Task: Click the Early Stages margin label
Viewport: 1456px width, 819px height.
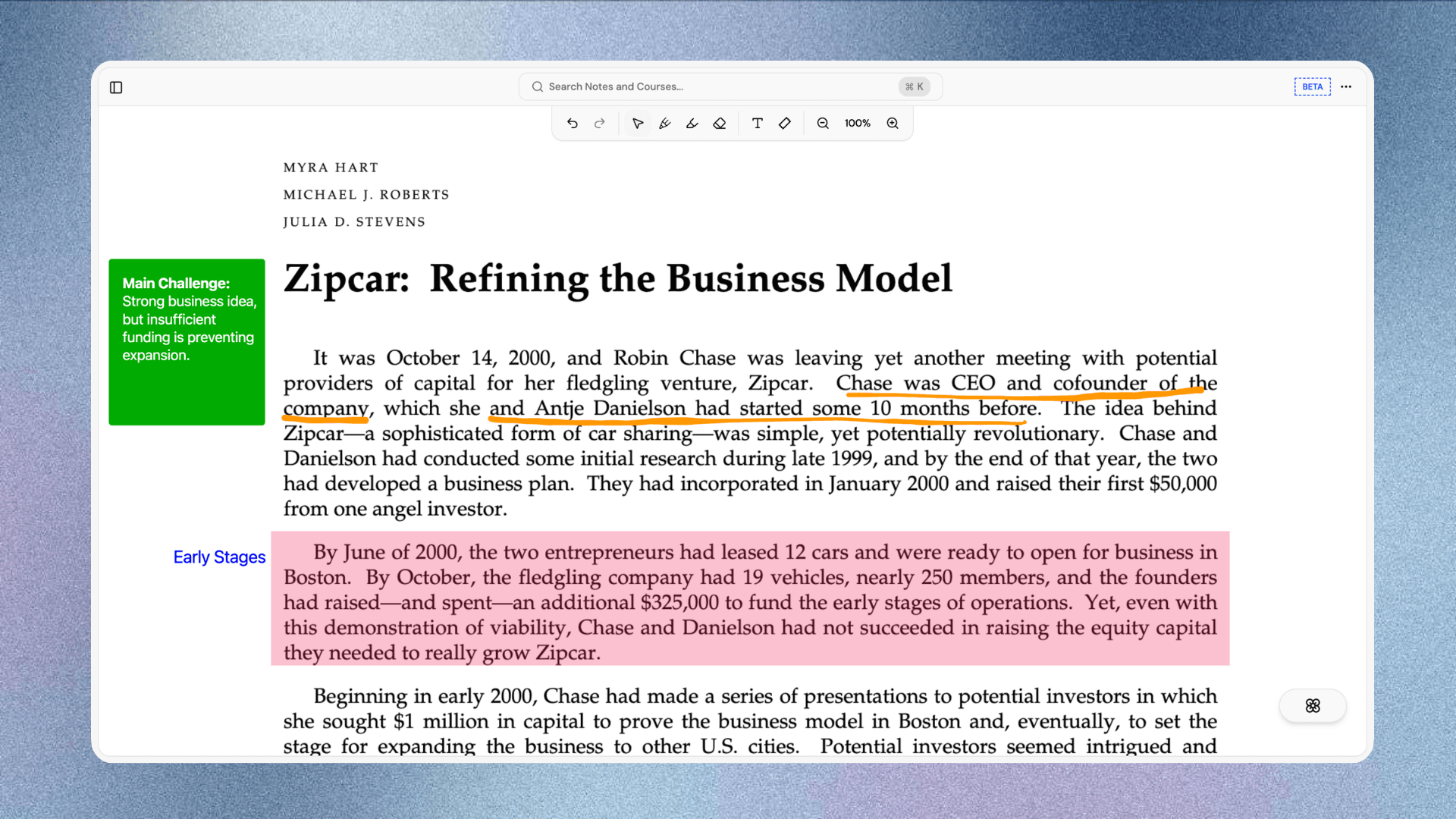Action: pyautogui.click(x=219, y=557)
